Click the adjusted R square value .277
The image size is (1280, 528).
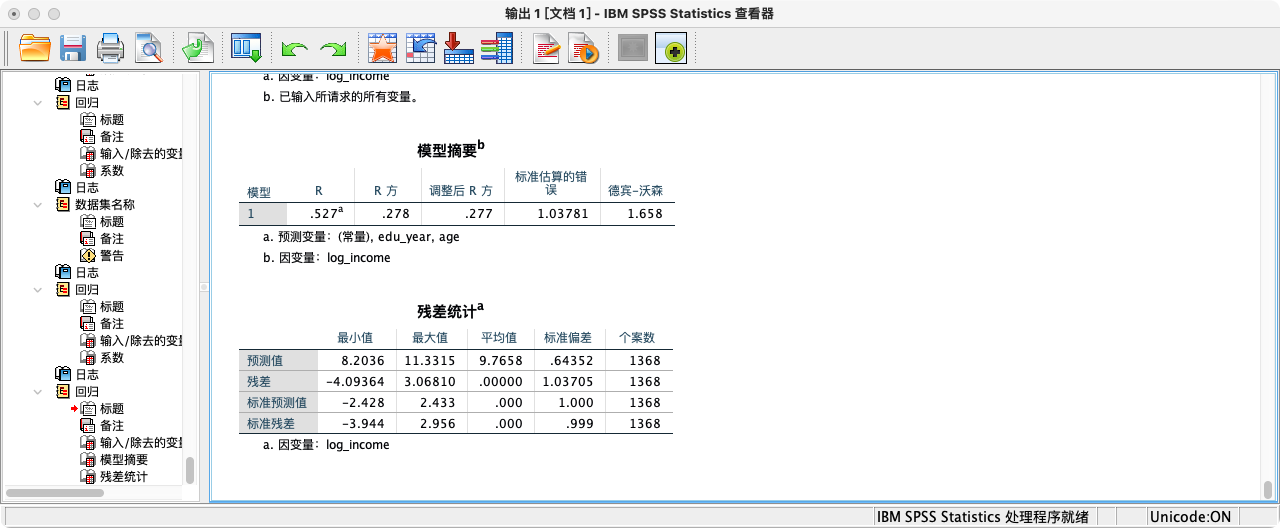pyautogui.click(x=463, y=214)
